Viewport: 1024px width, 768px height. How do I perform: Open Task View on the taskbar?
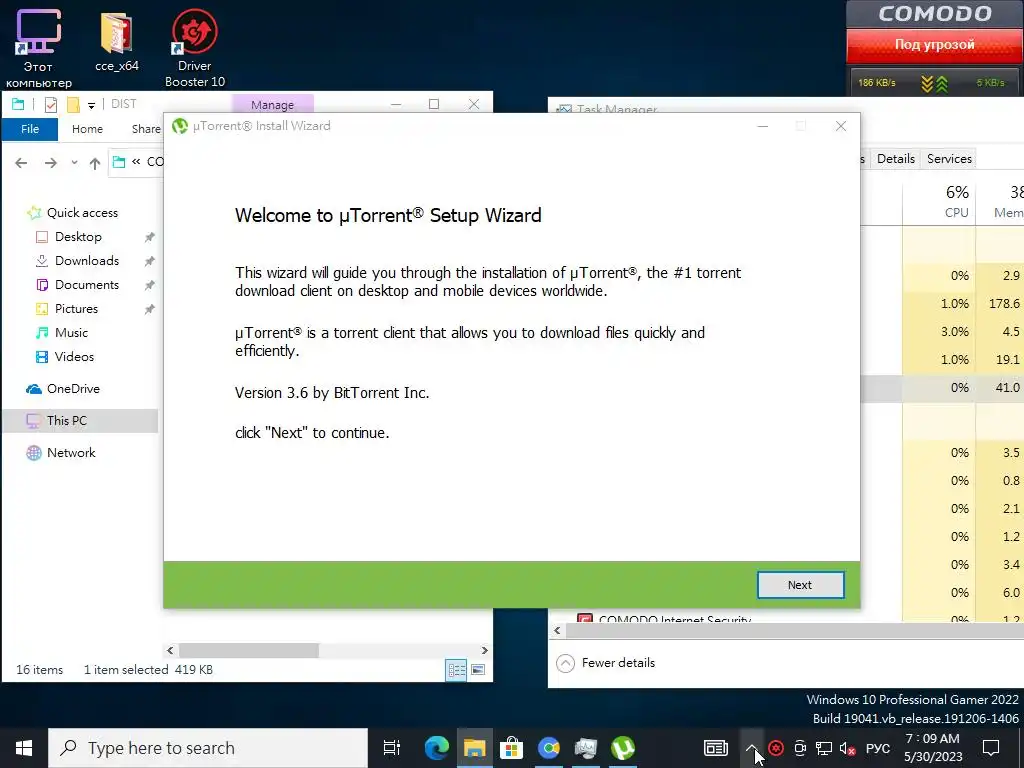(391, 748)
